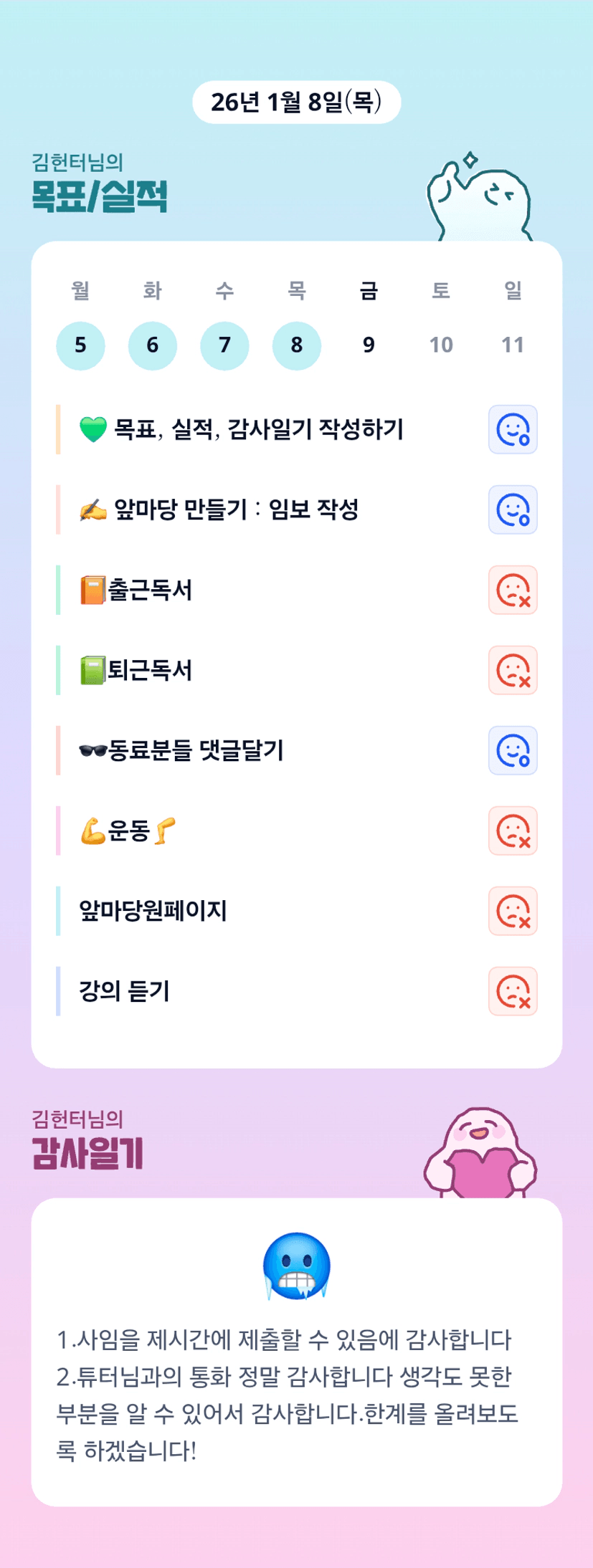Select Tuesday the 6th in week calendar

[x=153, y=345]
